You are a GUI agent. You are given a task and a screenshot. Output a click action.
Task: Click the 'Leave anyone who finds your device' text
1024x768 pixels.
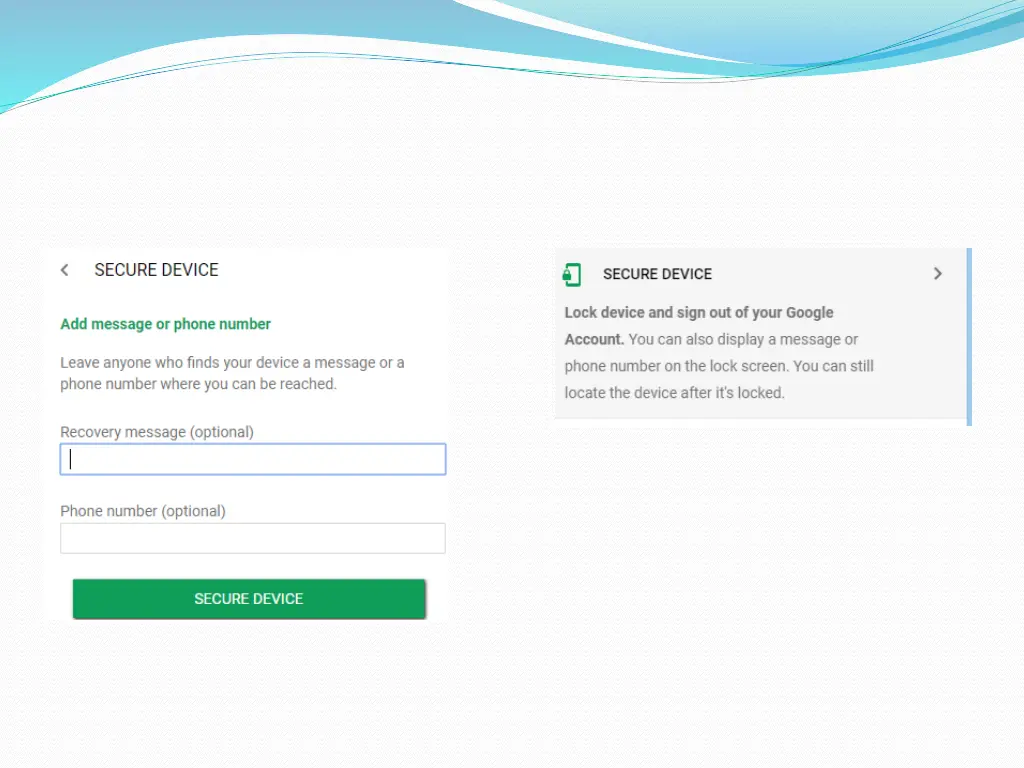[232, 363]
